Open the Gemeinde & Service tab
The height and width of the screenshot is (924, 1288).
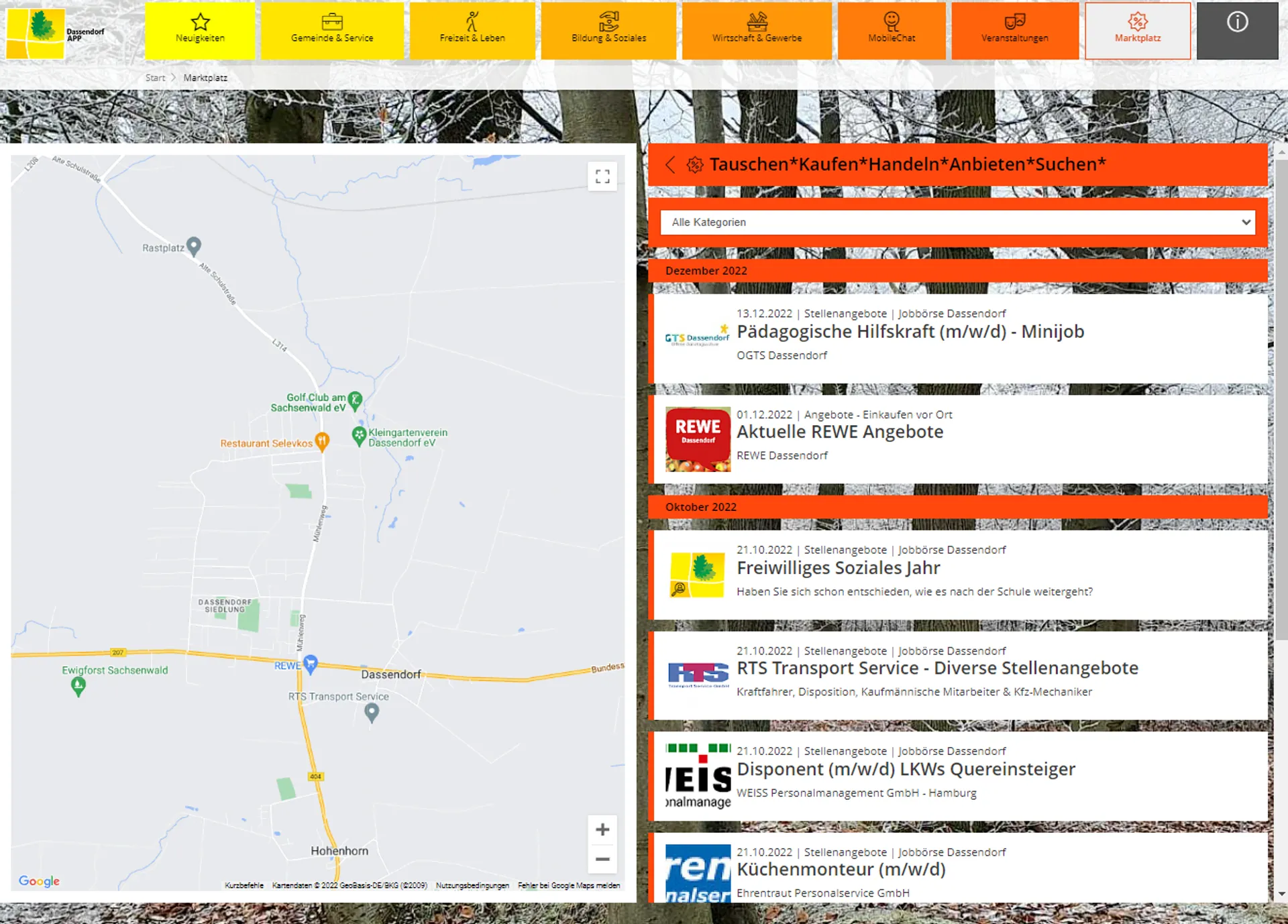pos(332,30)
